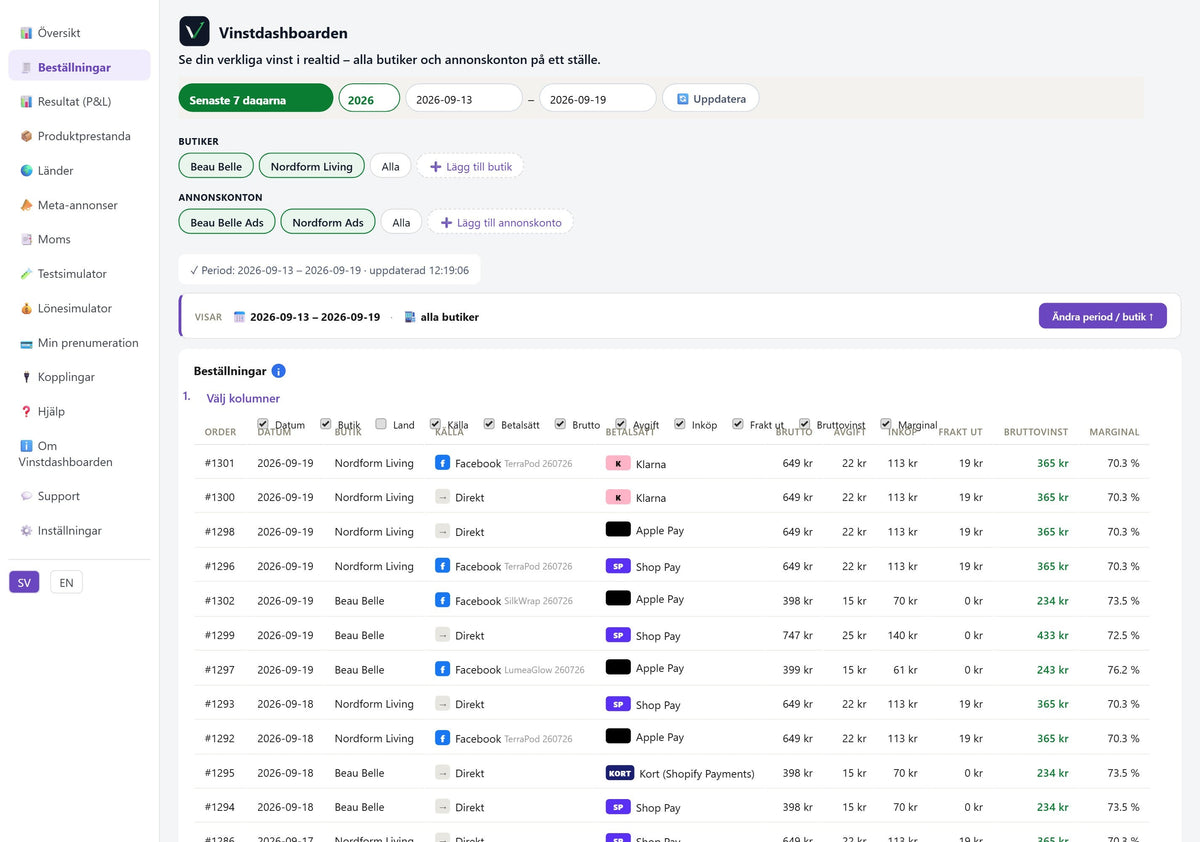This screenshot has width=1200, height=842.
Task: Click Facebook icon on order #1297
Action: (442, 669)
